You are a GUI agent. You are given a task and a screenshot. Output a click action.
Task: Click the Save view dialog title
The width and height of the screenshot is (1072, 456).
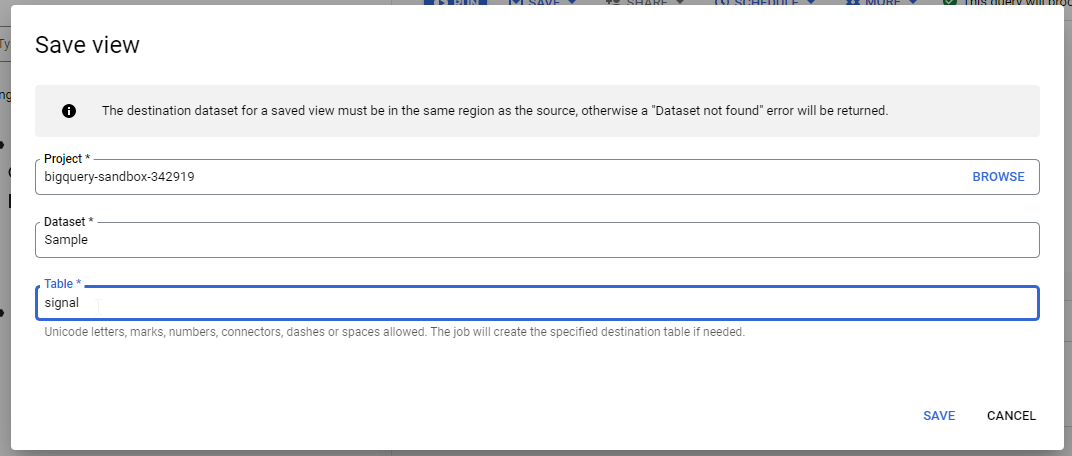(87, 45)
